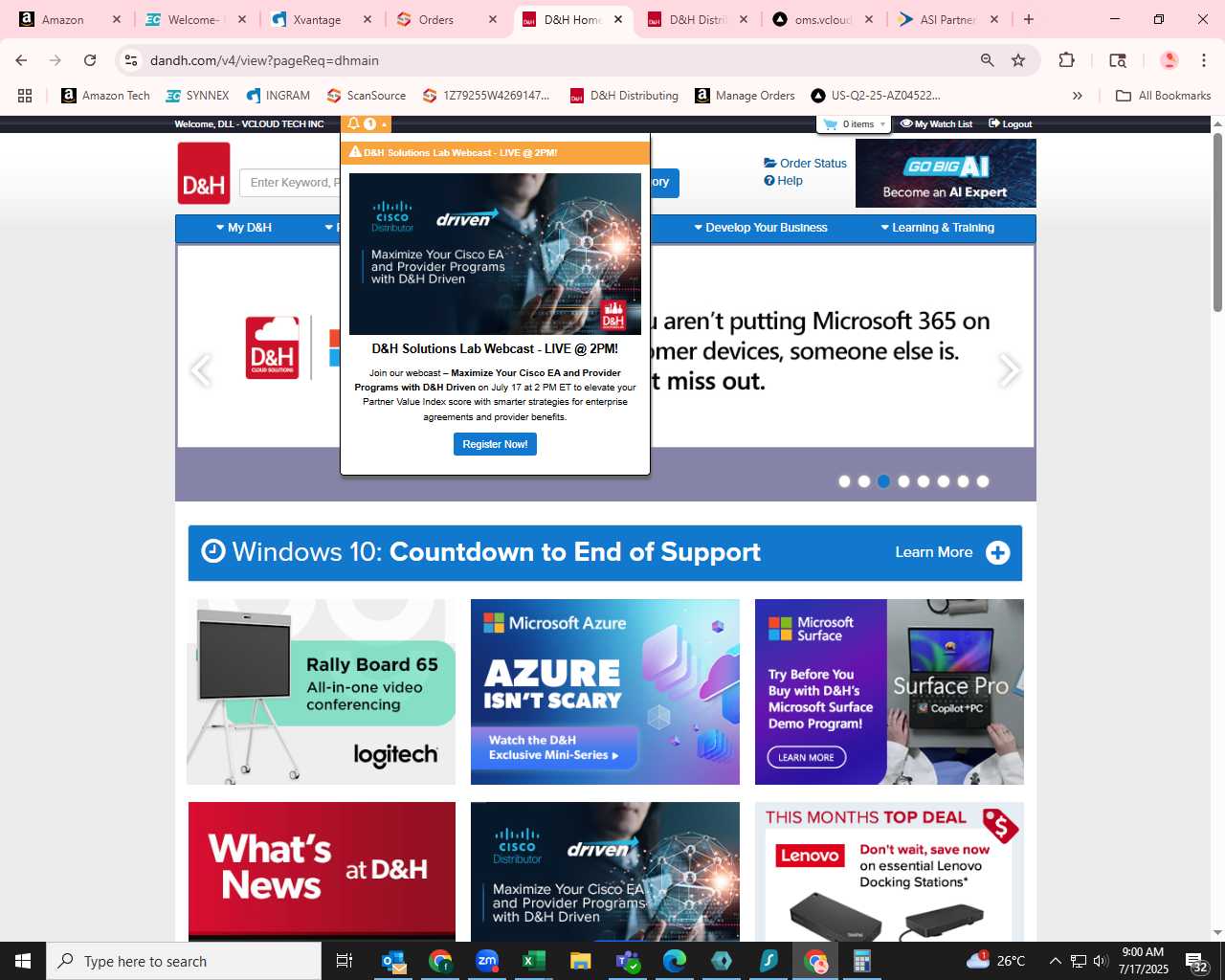Expand the My D&H menu
This screenshot has width=1225, height=980.
[x=244, y=228]
